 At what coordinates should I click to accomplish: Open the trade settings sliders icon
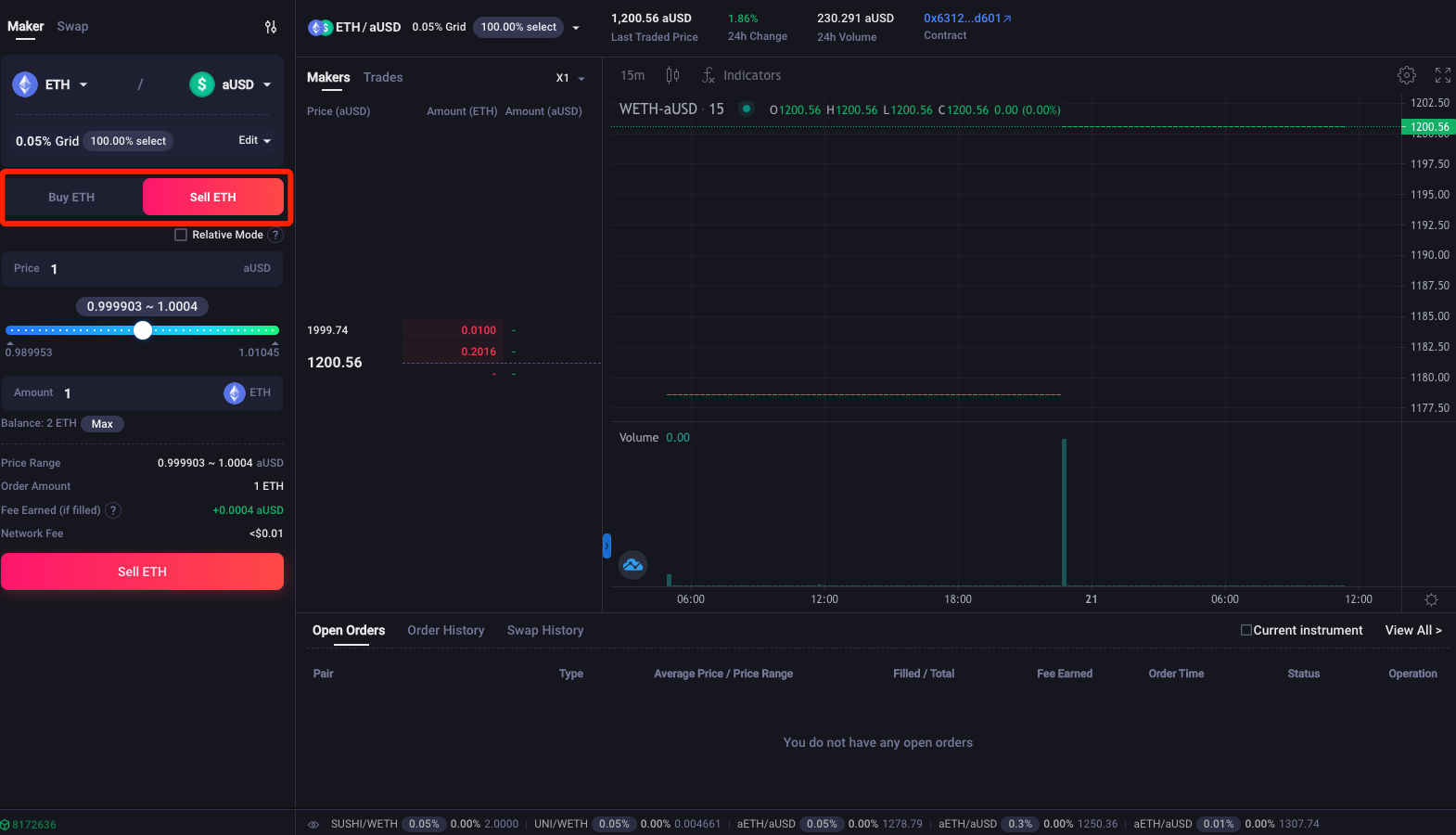click(271, 27)
